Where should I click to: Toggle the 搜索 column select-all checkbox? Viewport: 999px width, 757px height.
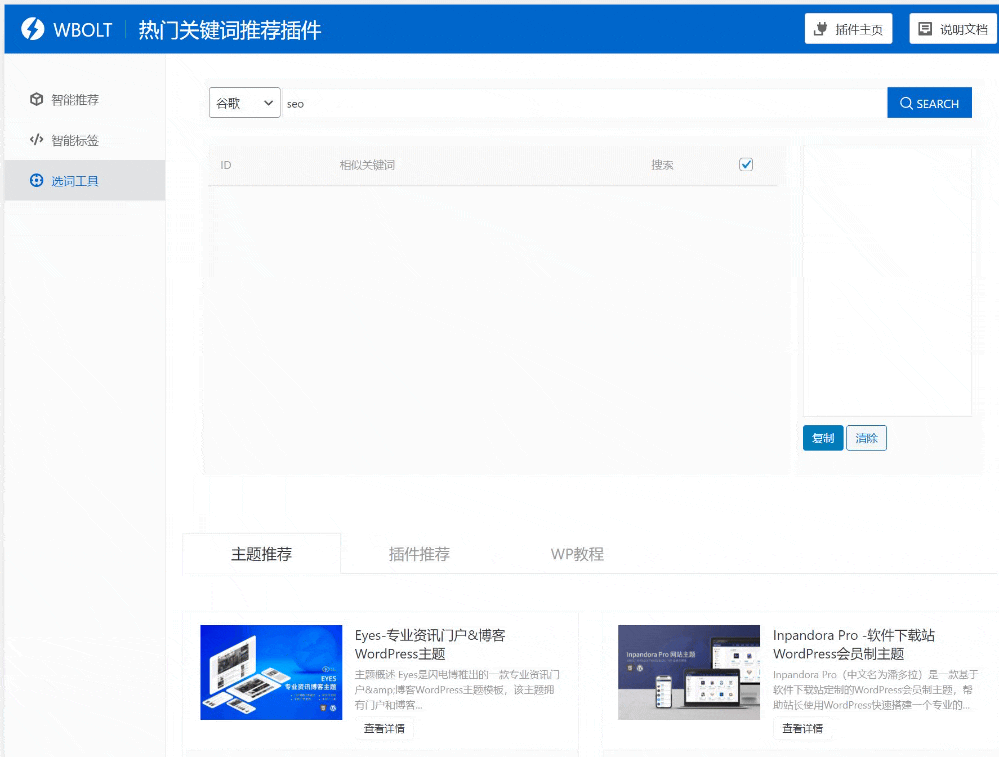click(746, 164)
